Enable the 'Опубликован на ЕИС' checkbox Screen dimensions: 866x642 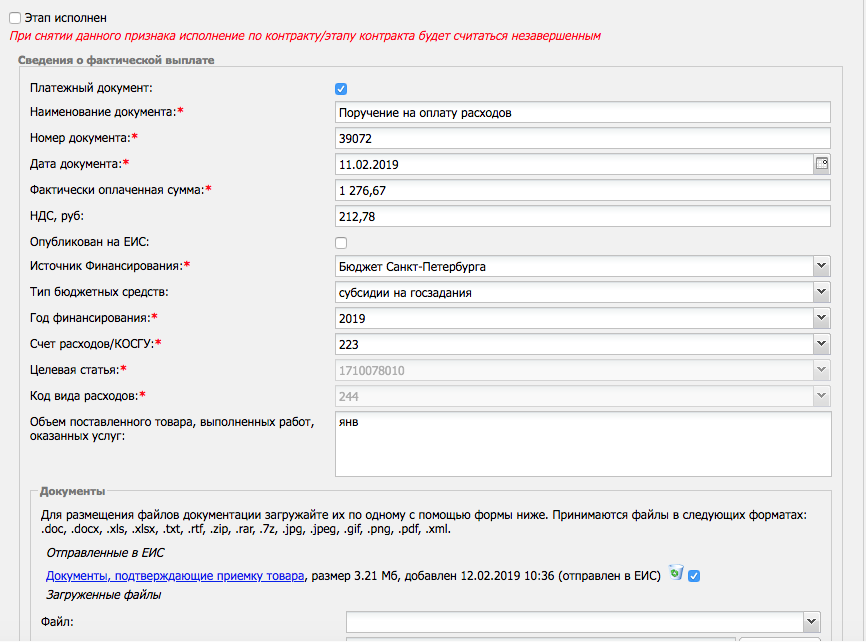(341, 243)
